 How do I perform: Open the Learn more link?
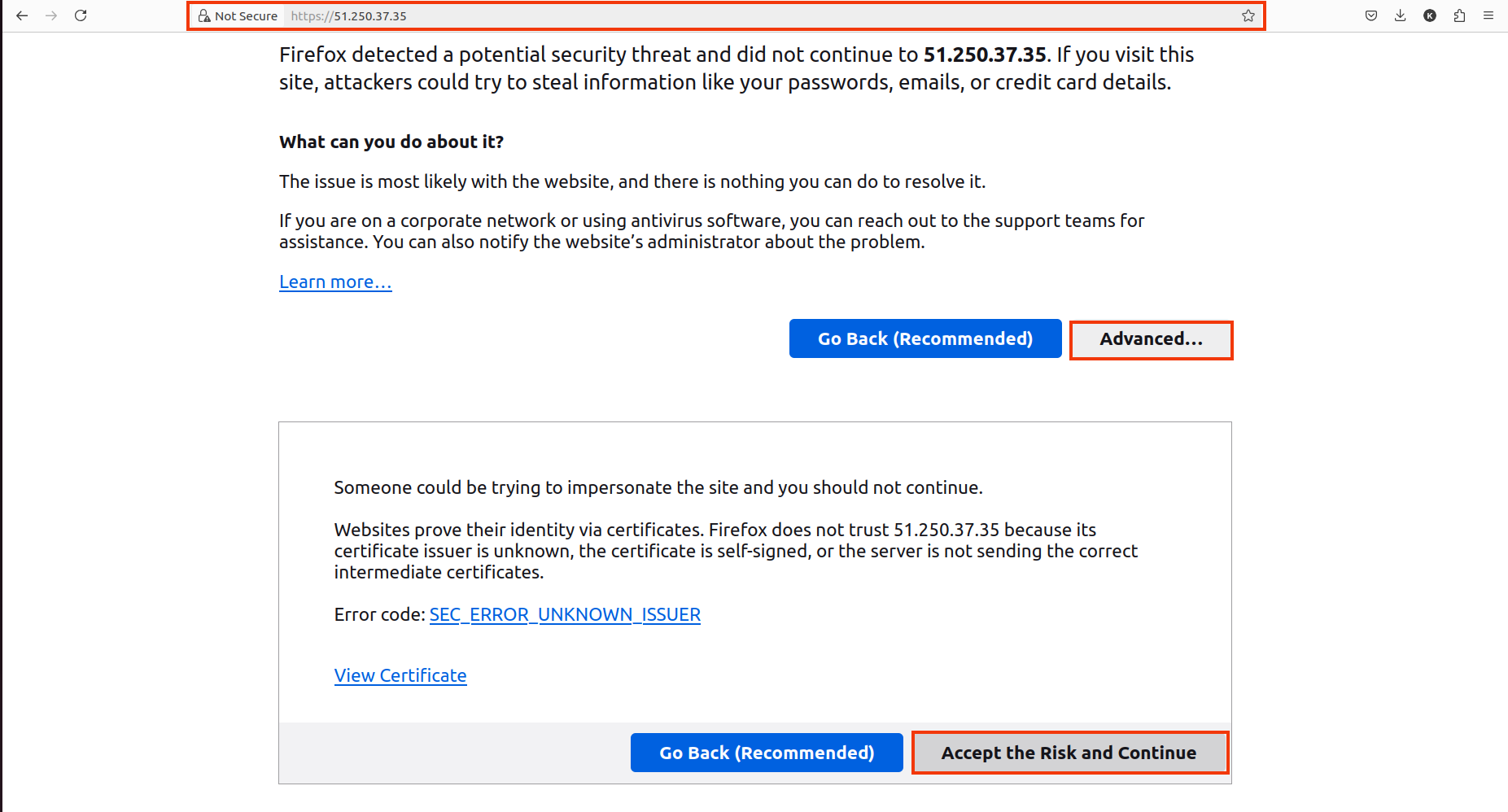coord(335,282)
